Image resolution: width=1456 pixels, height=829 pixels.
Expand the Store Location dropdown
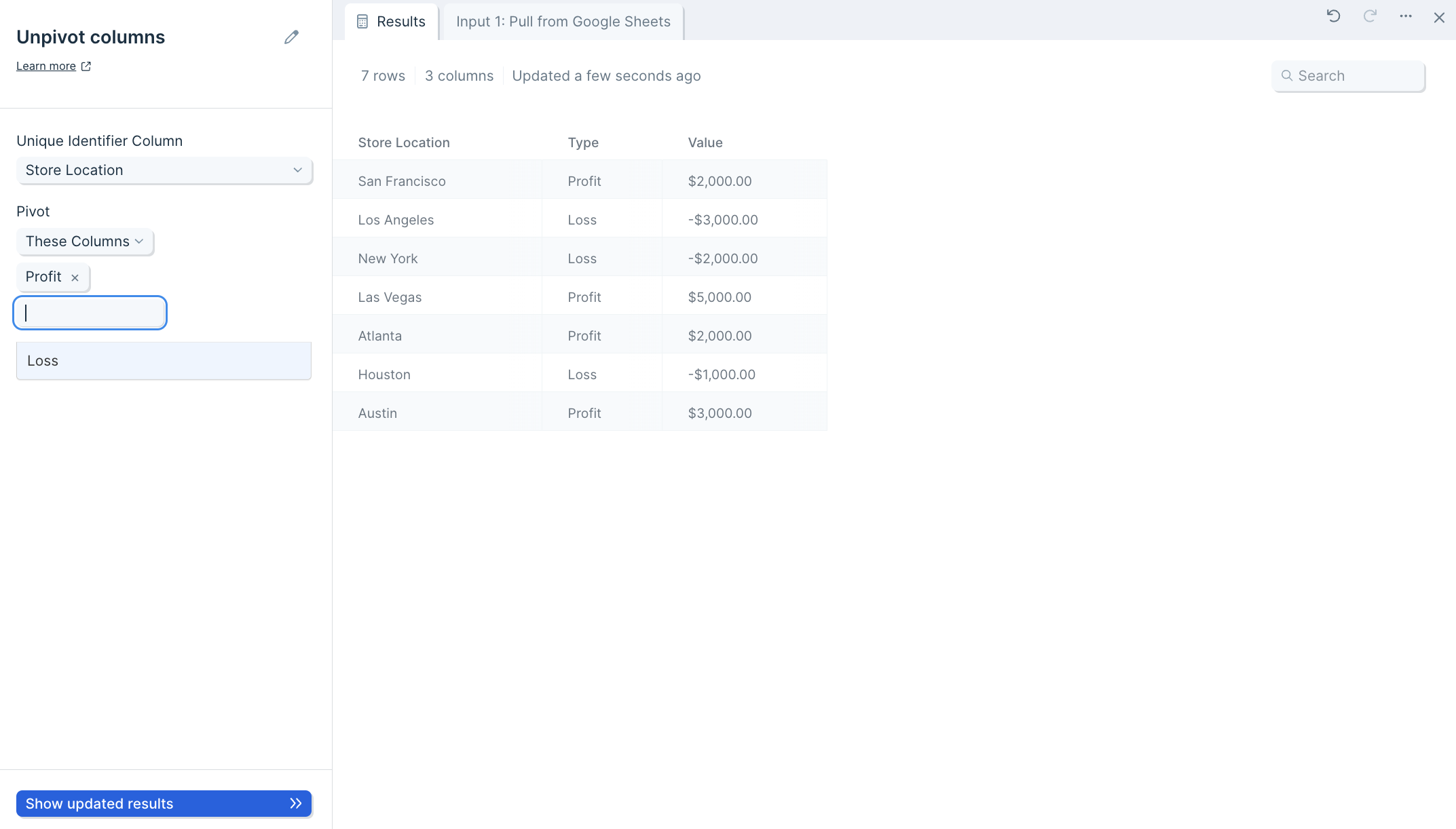click(164, 170)
